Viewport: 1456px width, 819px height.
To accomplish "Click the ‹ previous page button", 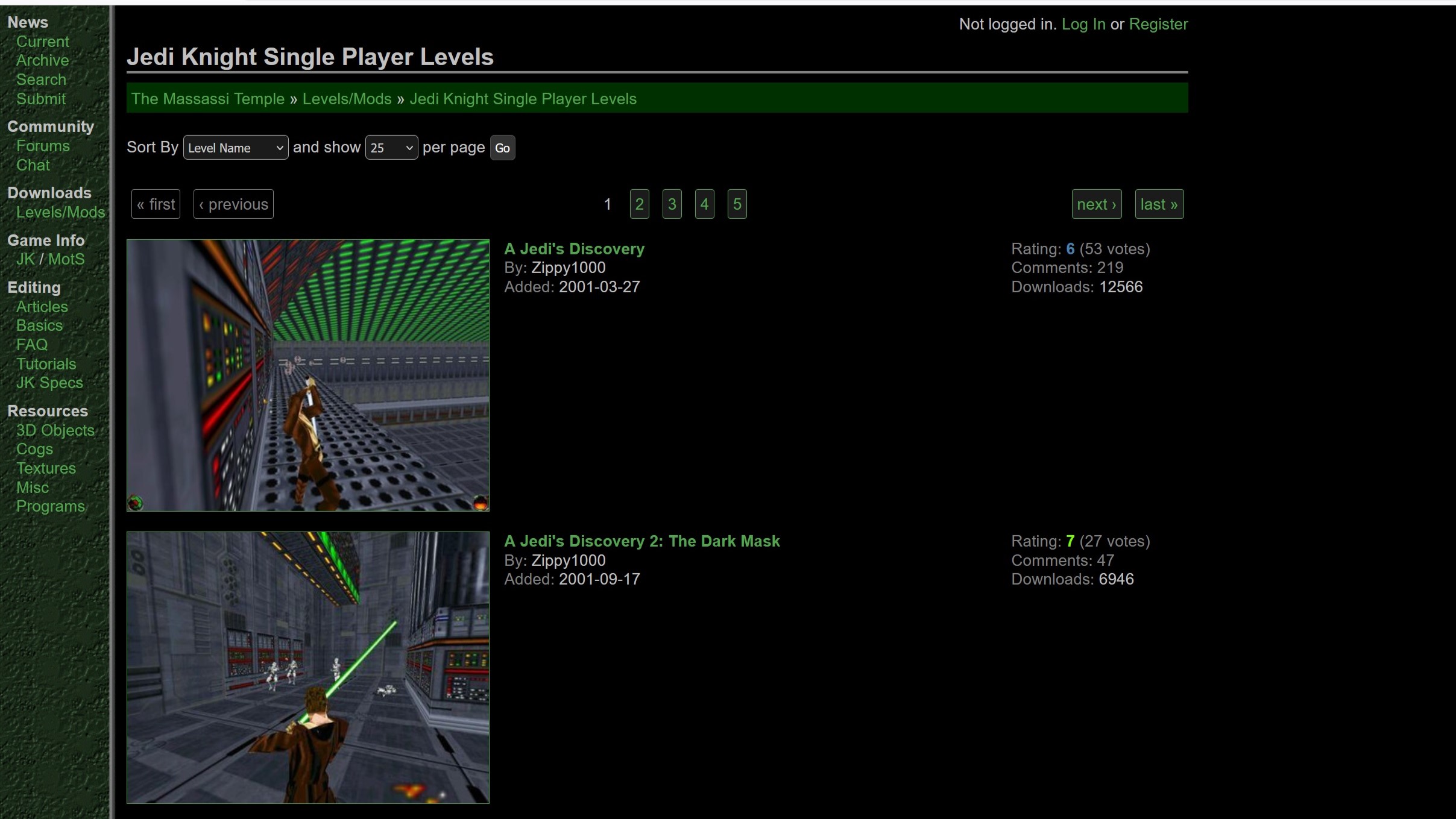I will 233,204.
